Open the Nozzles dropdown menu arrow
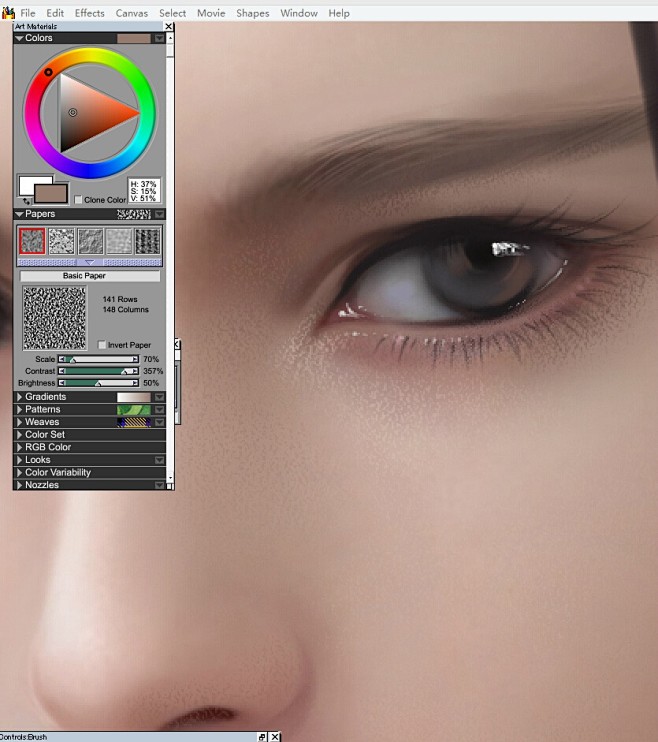 click(160, 485)
